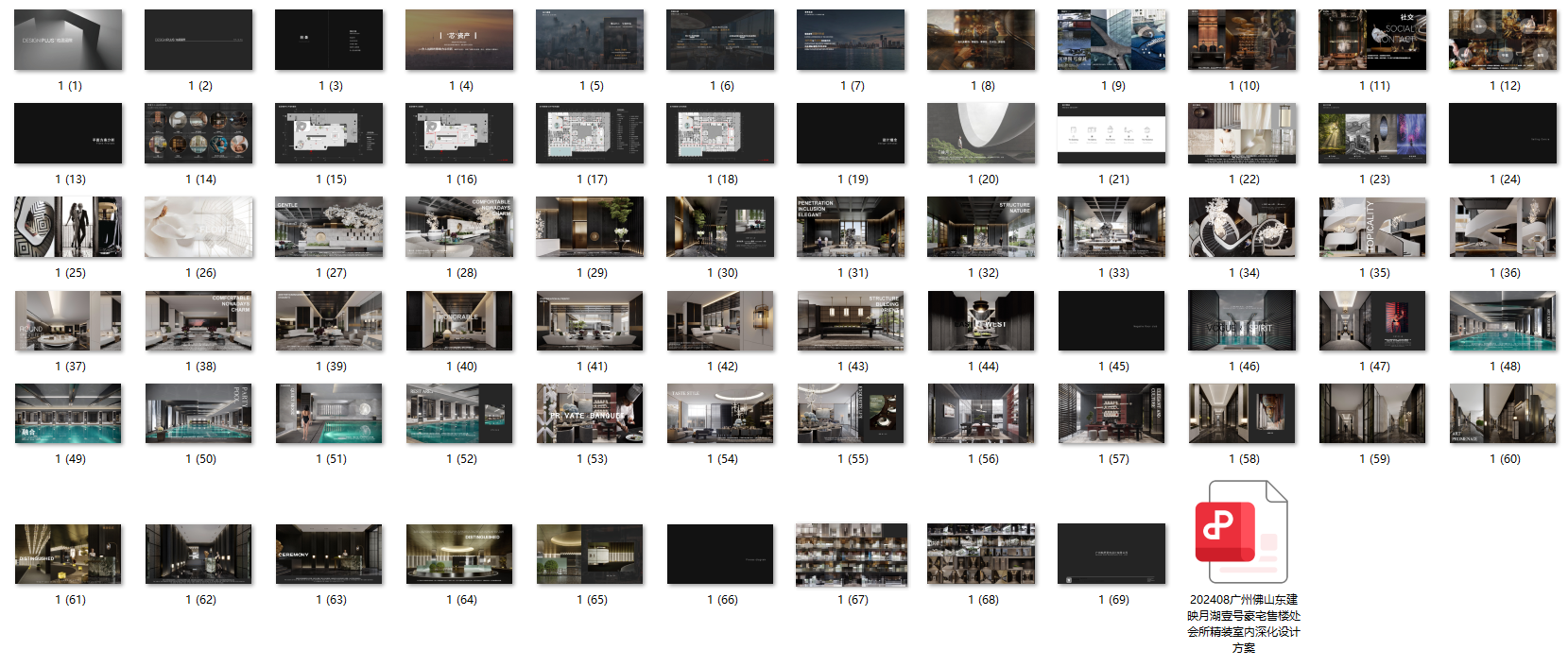Click the swimming pool image 1 (48)
Viewport: 1568px width, 667px height.
tap(1503, 320)
